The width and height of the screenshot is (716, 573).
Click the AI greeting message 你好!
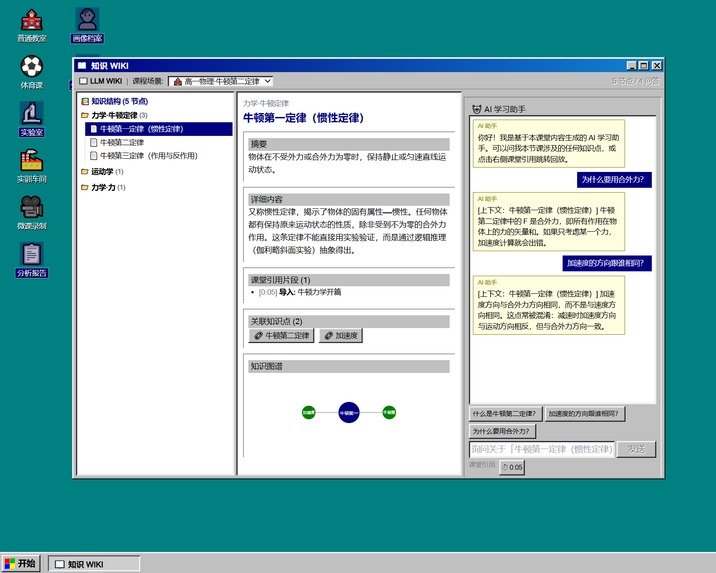tap(549, 143)
